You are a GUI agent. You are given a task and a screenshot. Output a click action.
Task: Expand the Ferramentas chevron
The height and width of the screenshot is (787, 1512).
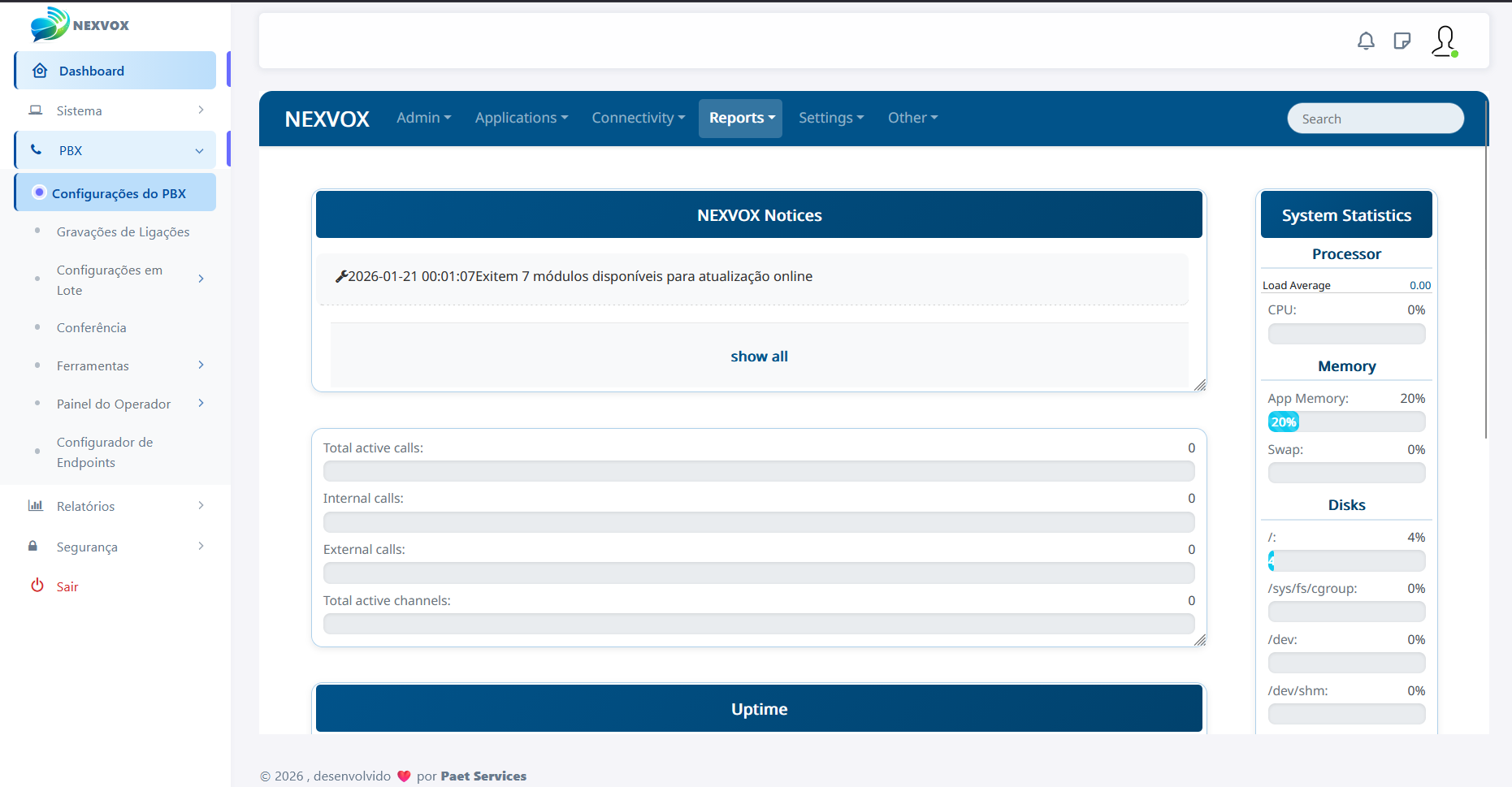201,365
